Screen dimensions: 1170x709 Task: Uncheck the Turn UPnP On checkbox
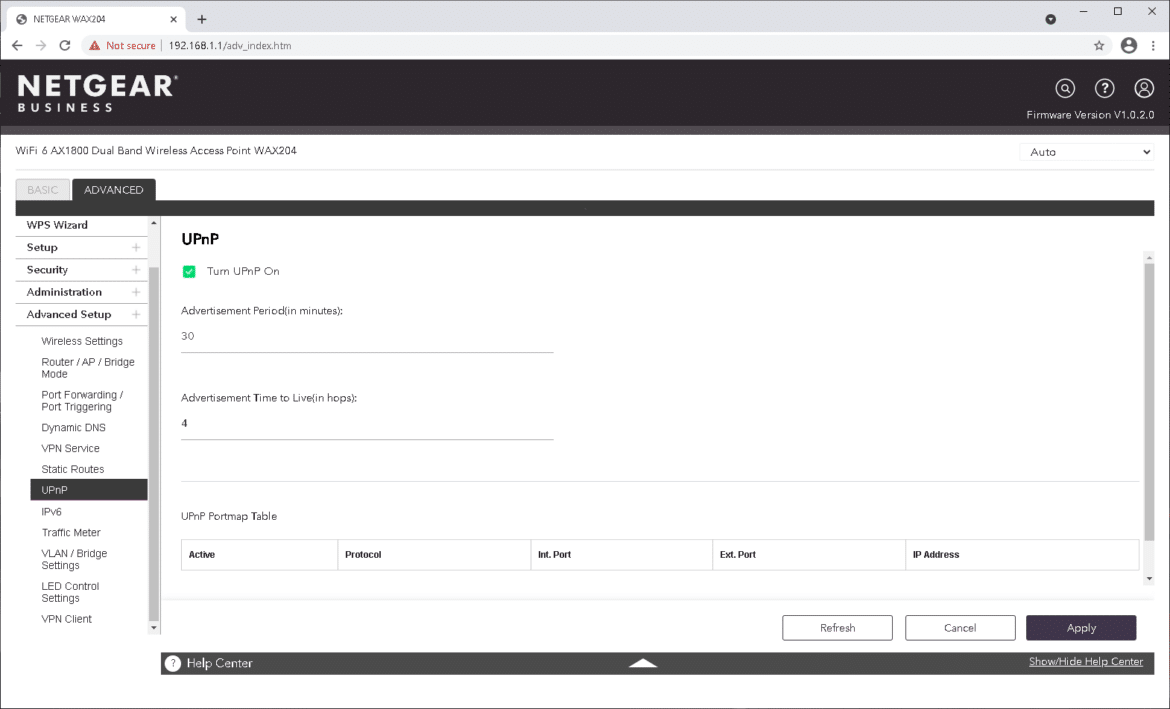189,272
